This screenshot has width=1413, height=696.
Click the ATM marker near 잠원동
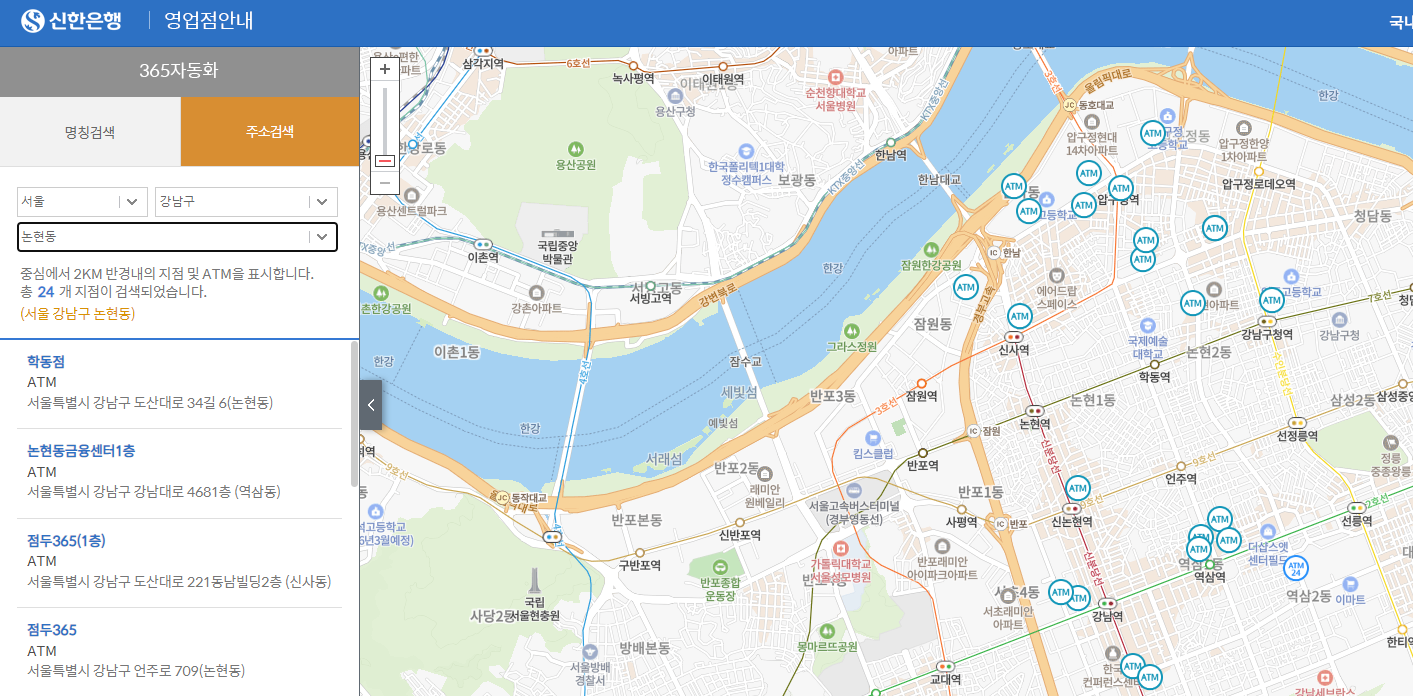coord(965,287)
